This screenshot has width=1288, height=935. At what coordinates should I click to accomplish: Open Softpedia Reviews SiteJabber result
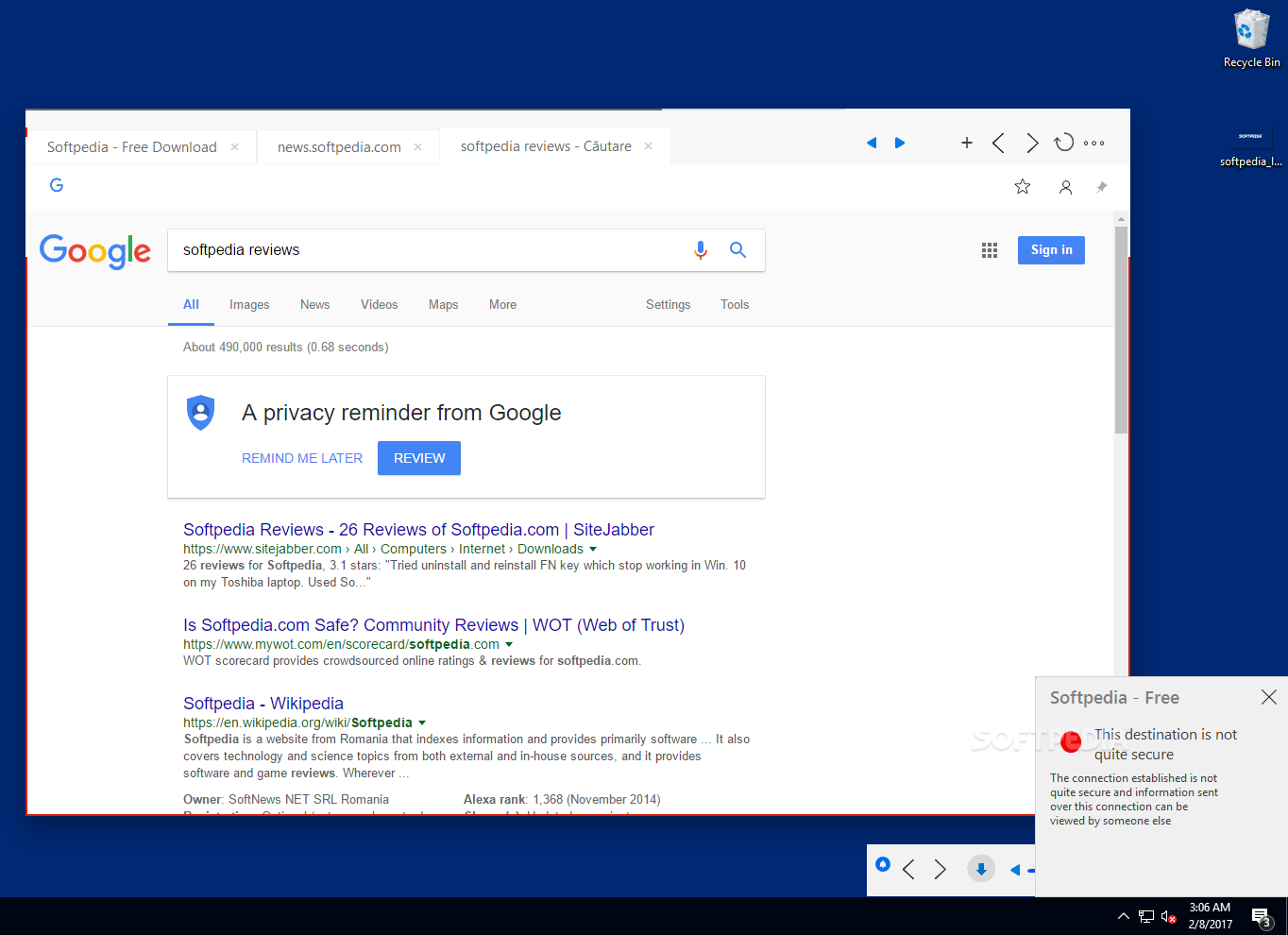tap(418, 530)
